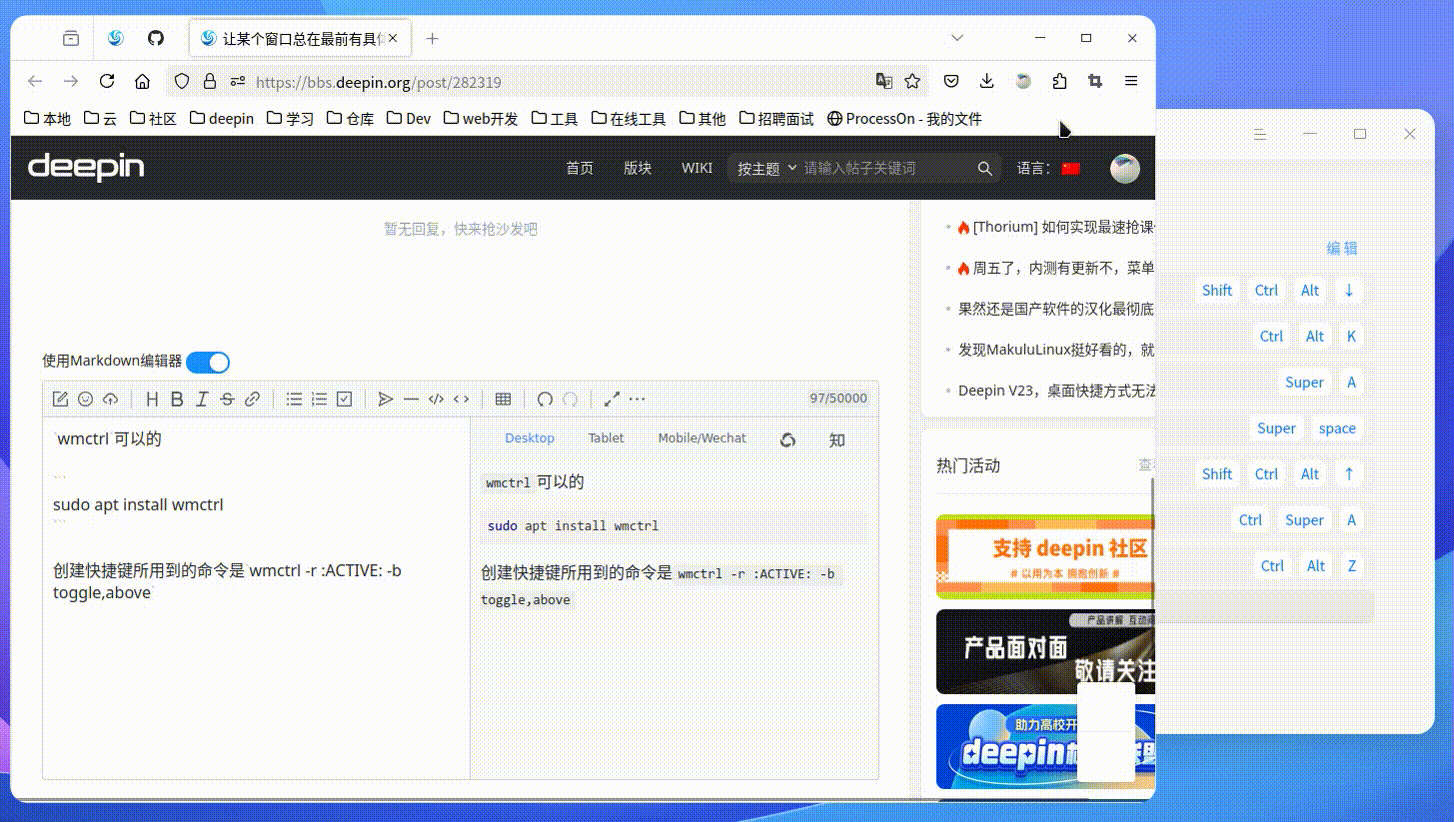Reload the current browser page

coord(107,81)
